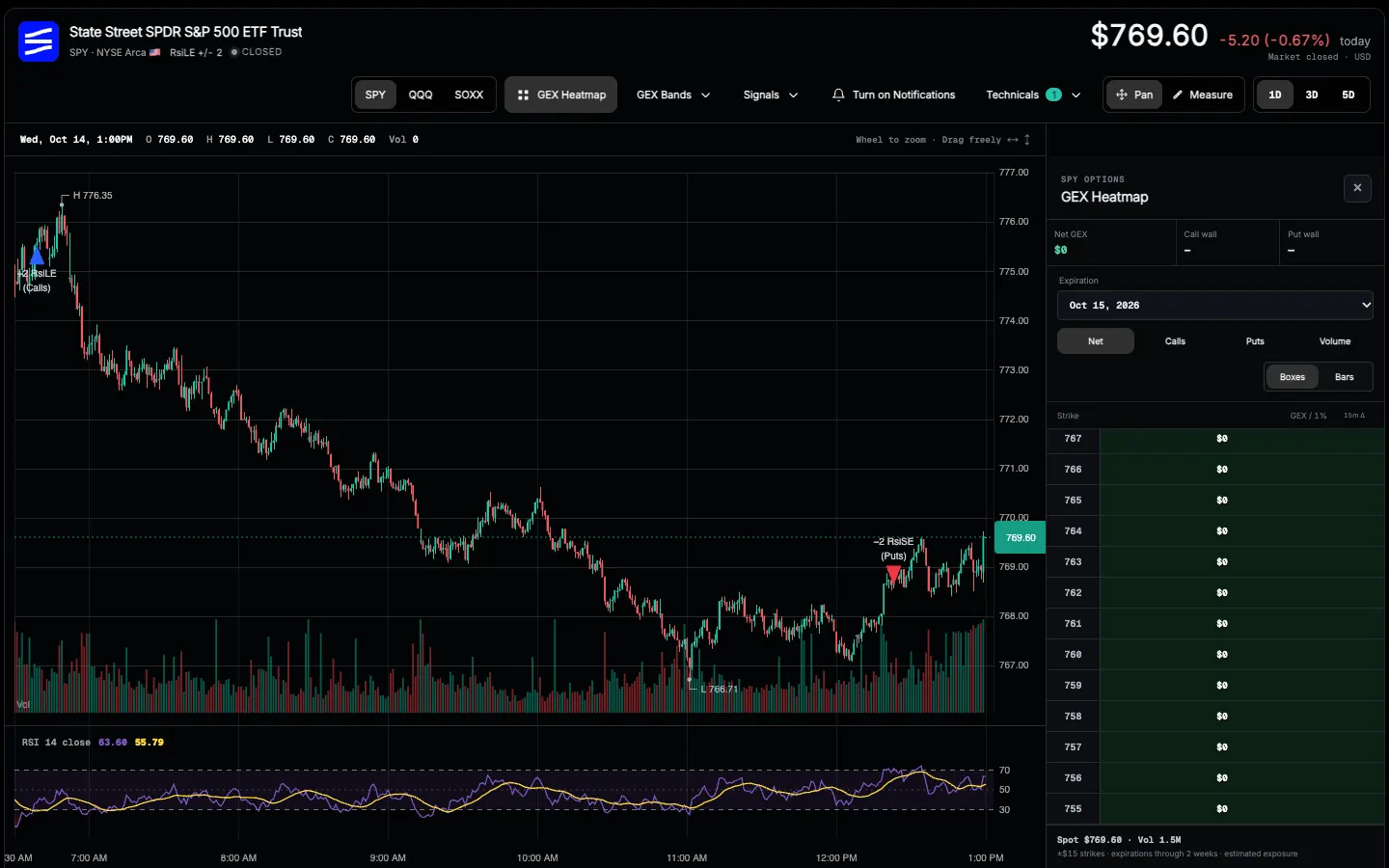Click the blue app logo icon
The width and height of the screenshot is (1389, 868).
click(39, 41)
